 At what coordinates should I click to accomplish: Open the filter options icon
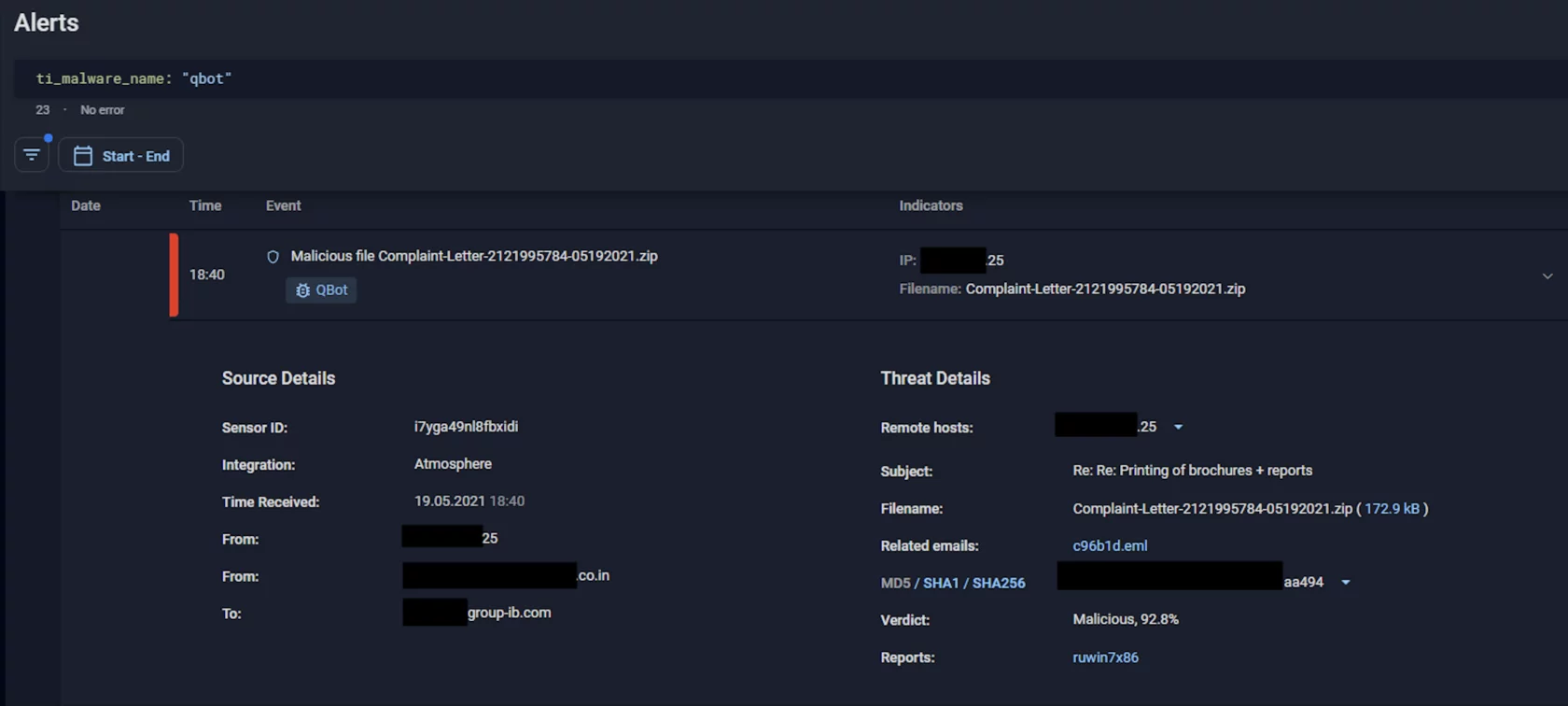[x=32, y=155]
